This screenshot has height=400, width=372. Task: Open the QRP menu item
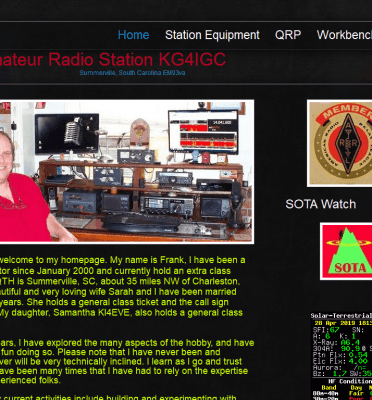pyautogui.click(x=288, y=35)
